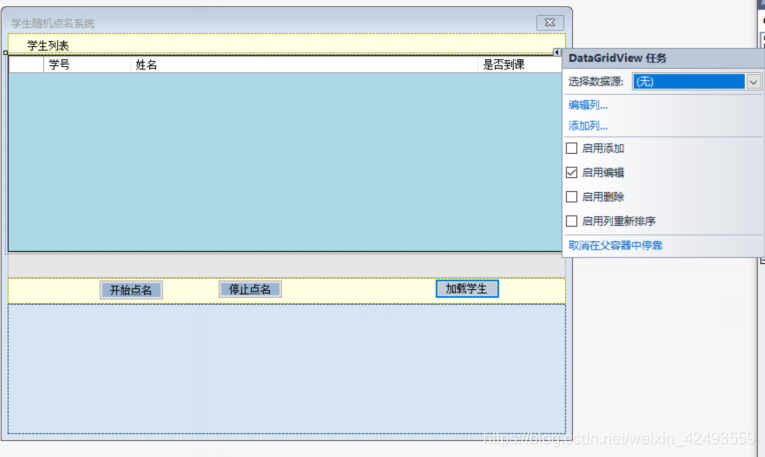Enable the 启用添加 checkbox

pos(571,148)
